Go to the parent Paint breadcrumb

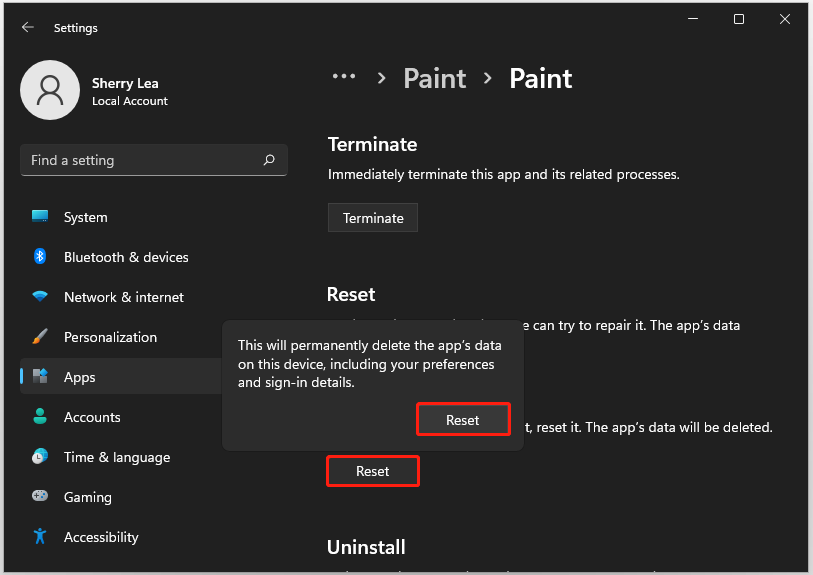click(434, 78)
